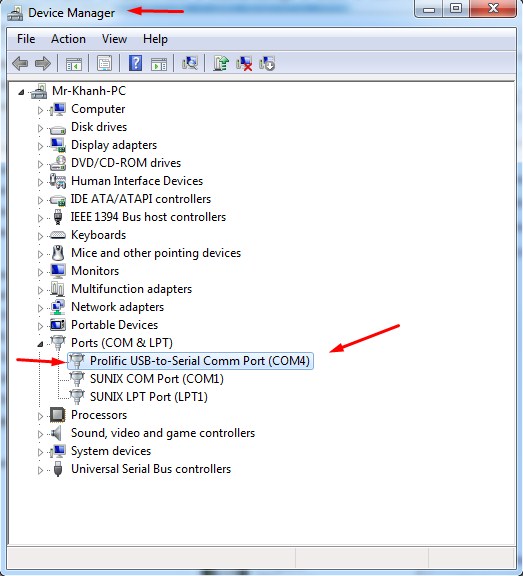Click the Multifunction adapters icon
Viewport: 523px width, 576px height.
(x=58, y=289)
